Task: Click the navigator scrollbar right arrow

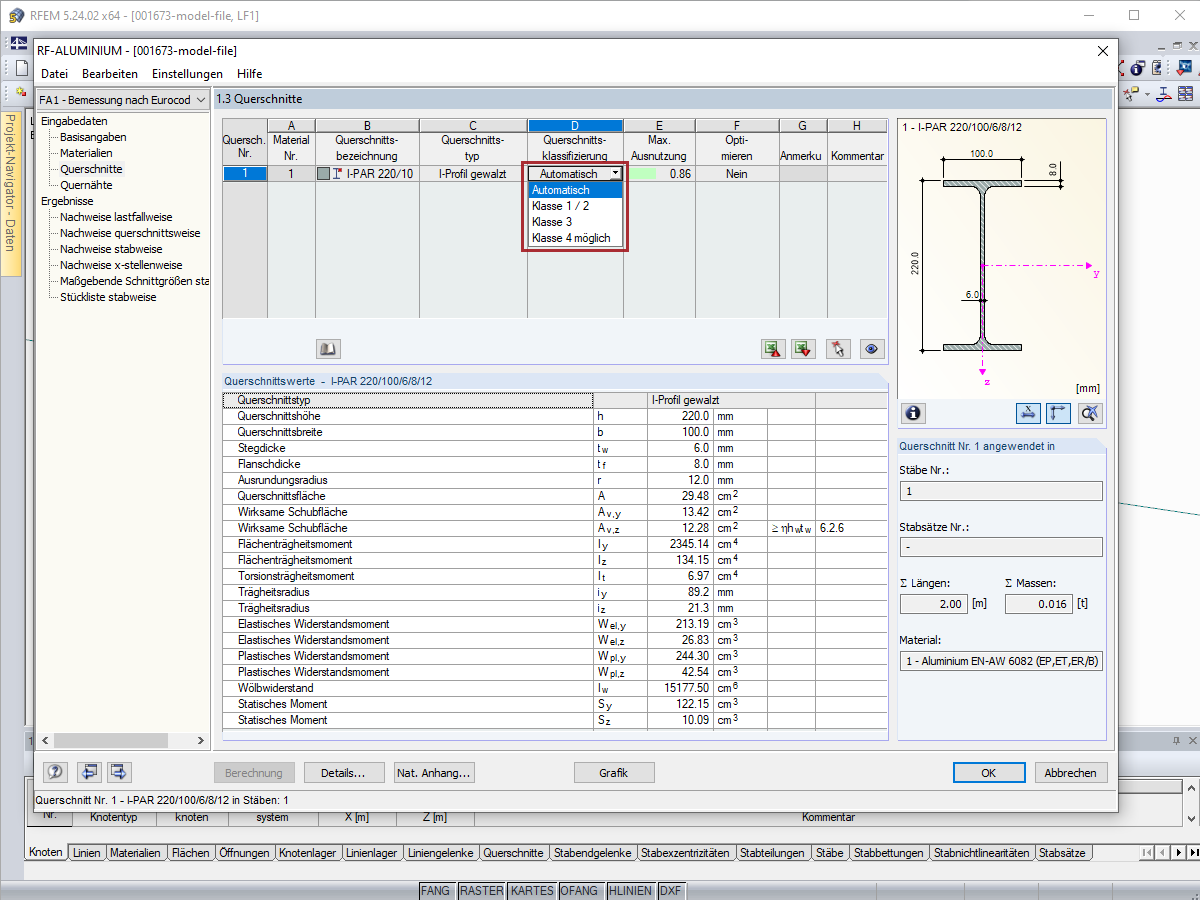Action: 200,741
